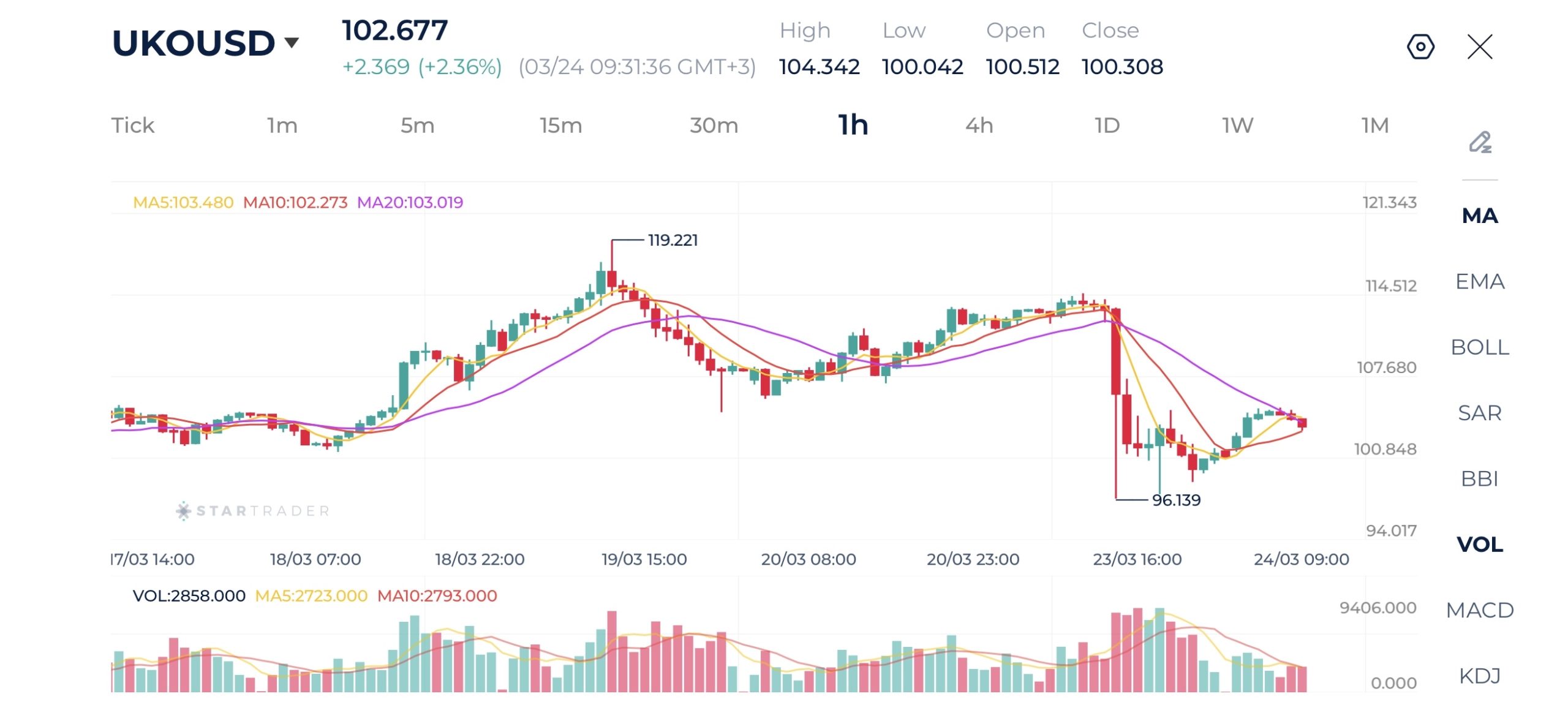Switch sub-chart to MACD

(x=1479, y=610)
